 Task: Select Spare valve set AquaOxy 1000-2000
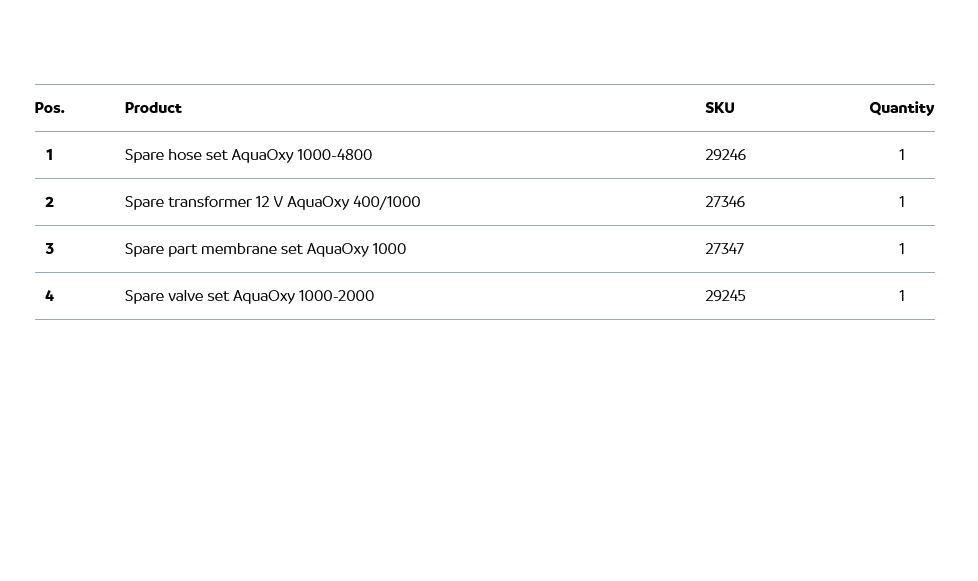(x=249, y=296)
